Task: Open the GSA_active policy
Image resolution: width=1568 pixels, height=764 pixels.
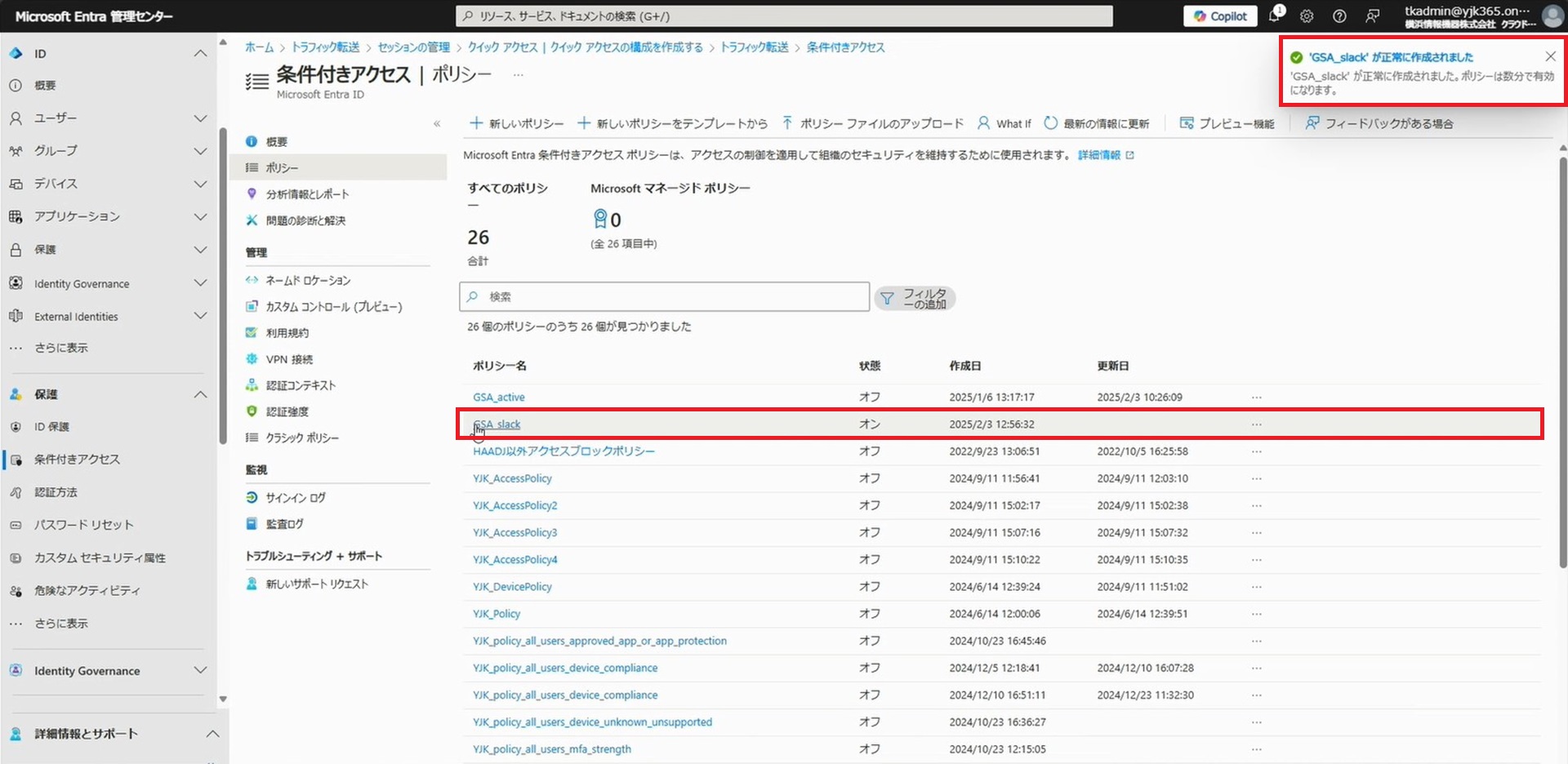Action: click(499, 398)
